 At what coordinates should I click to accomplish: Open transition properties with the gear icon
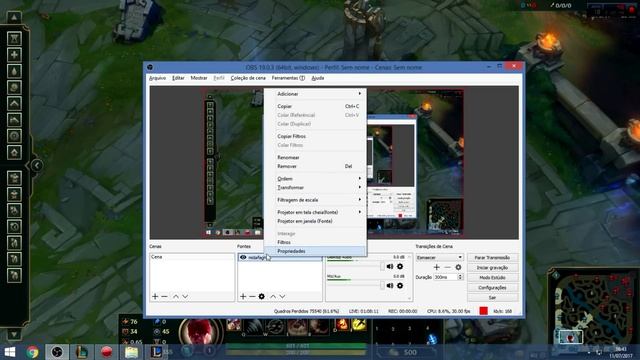coord(458,267)
